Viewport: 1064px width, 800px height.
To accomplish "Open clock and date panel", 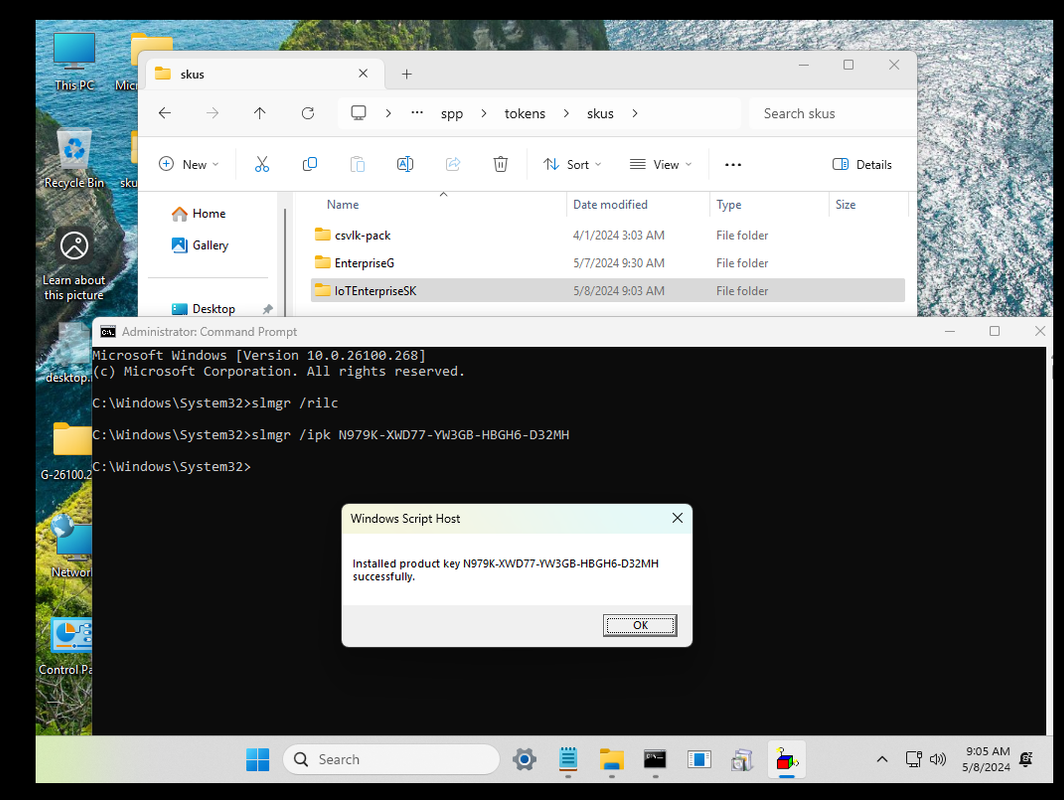I will [x=987, y=759].
